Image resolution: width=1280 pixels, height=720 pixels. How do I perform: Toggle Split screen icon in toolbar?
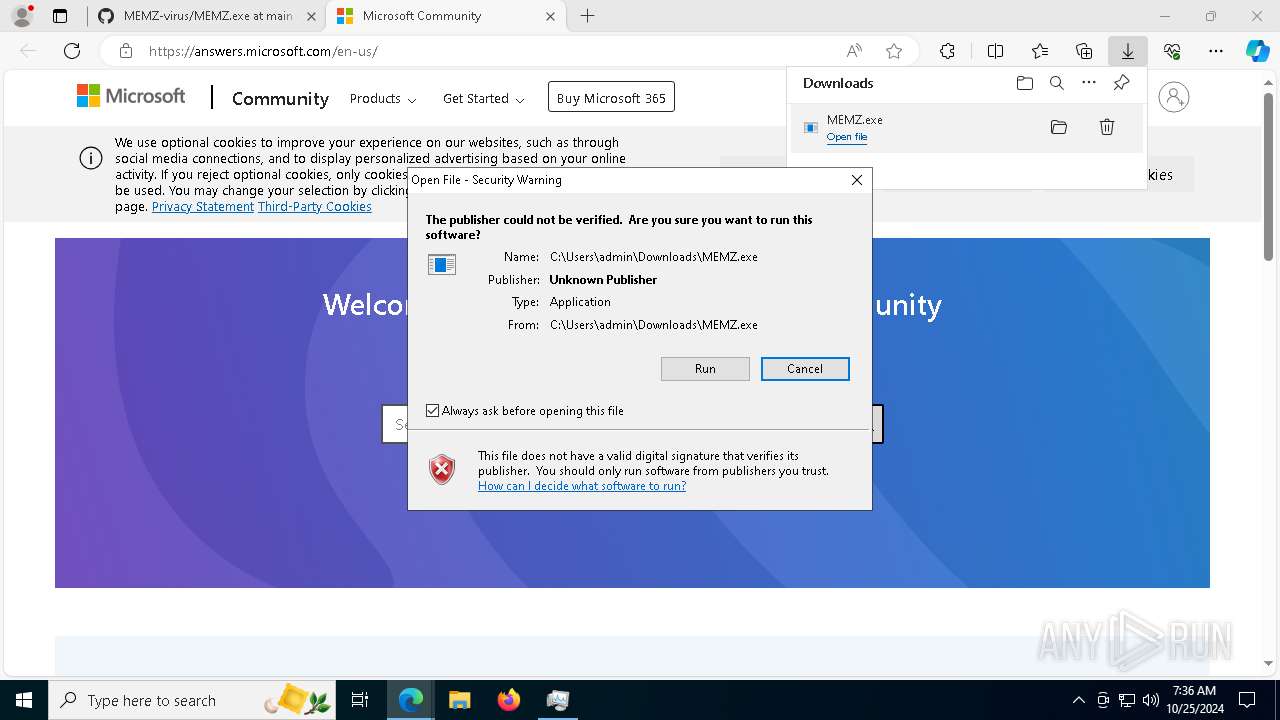click(x=995, y=51)
